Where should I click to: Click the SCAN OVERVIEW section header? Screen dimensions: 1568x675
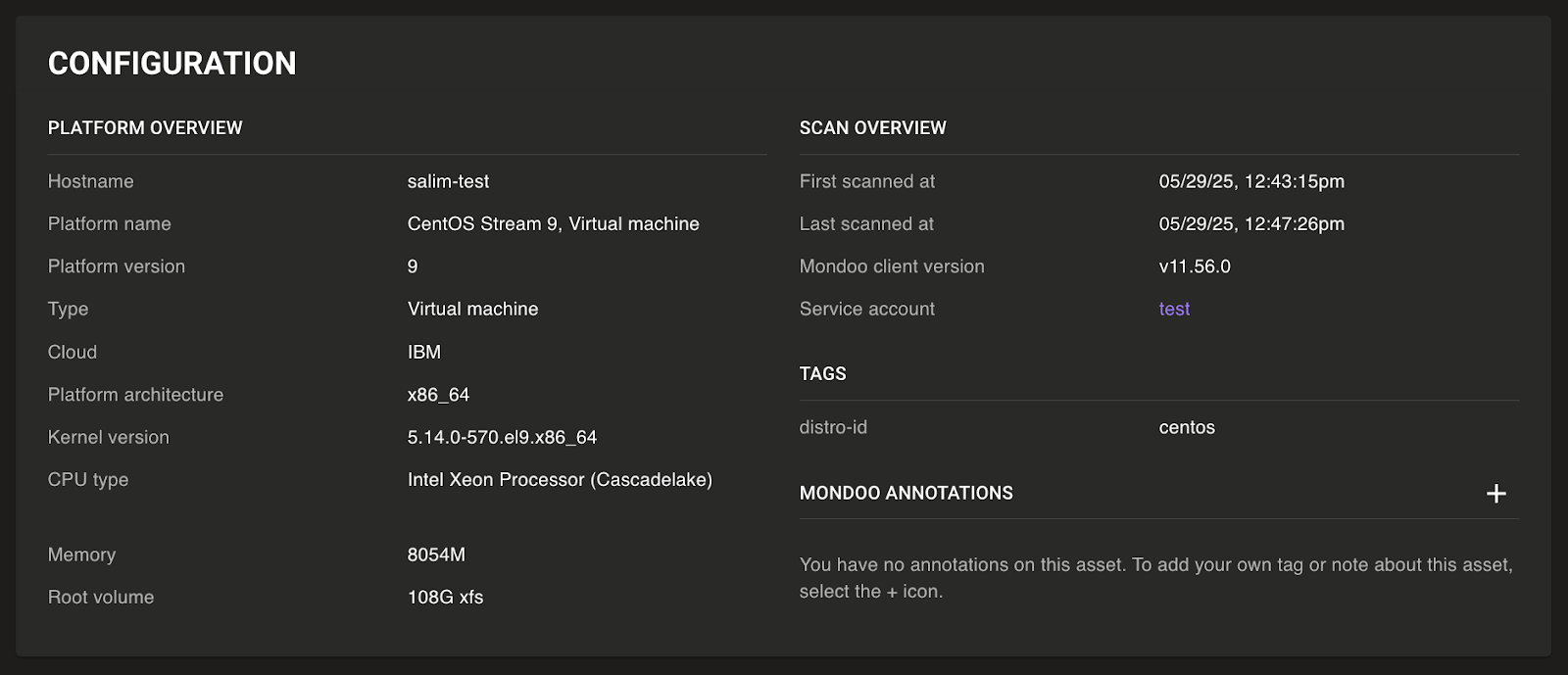click(x=872, y=128)
